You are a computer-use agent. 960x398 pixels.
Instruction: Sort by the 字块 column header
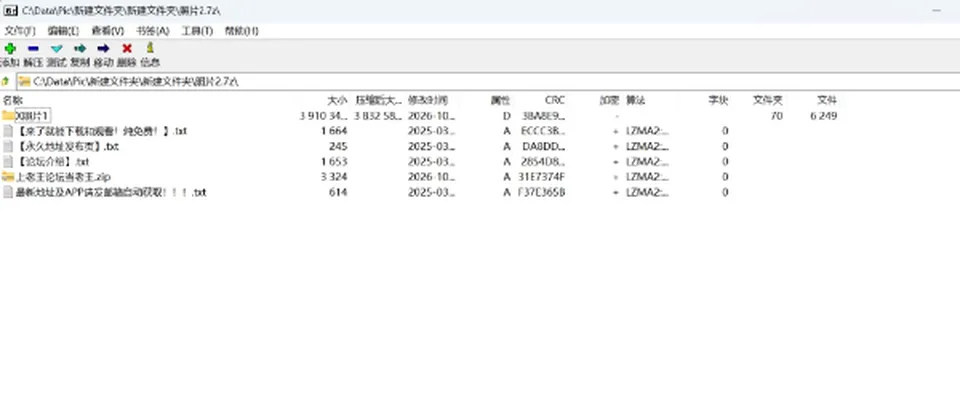tap(718, 100)
